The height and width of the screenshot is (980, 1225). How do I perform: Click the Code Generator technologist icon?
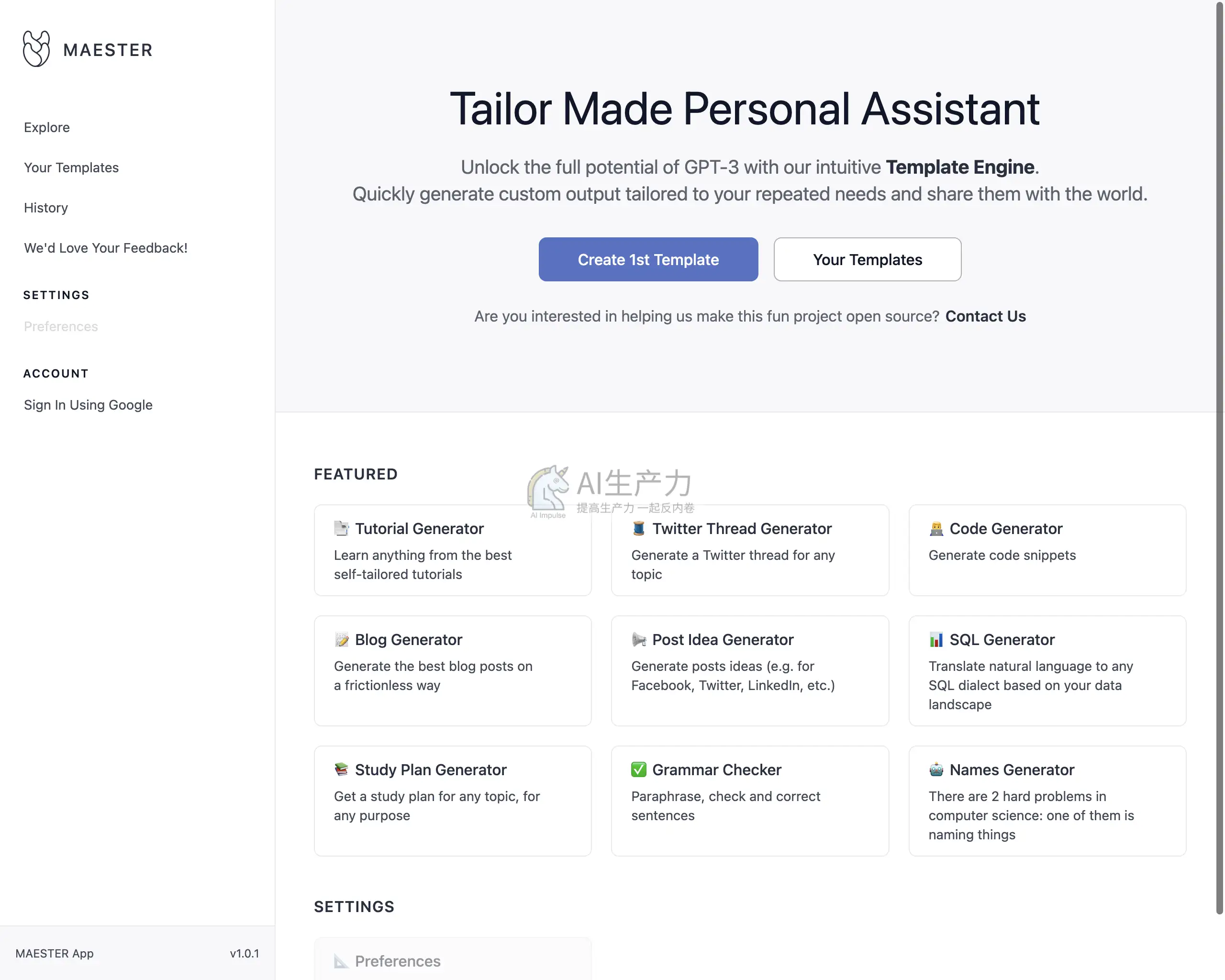(936, 528)
